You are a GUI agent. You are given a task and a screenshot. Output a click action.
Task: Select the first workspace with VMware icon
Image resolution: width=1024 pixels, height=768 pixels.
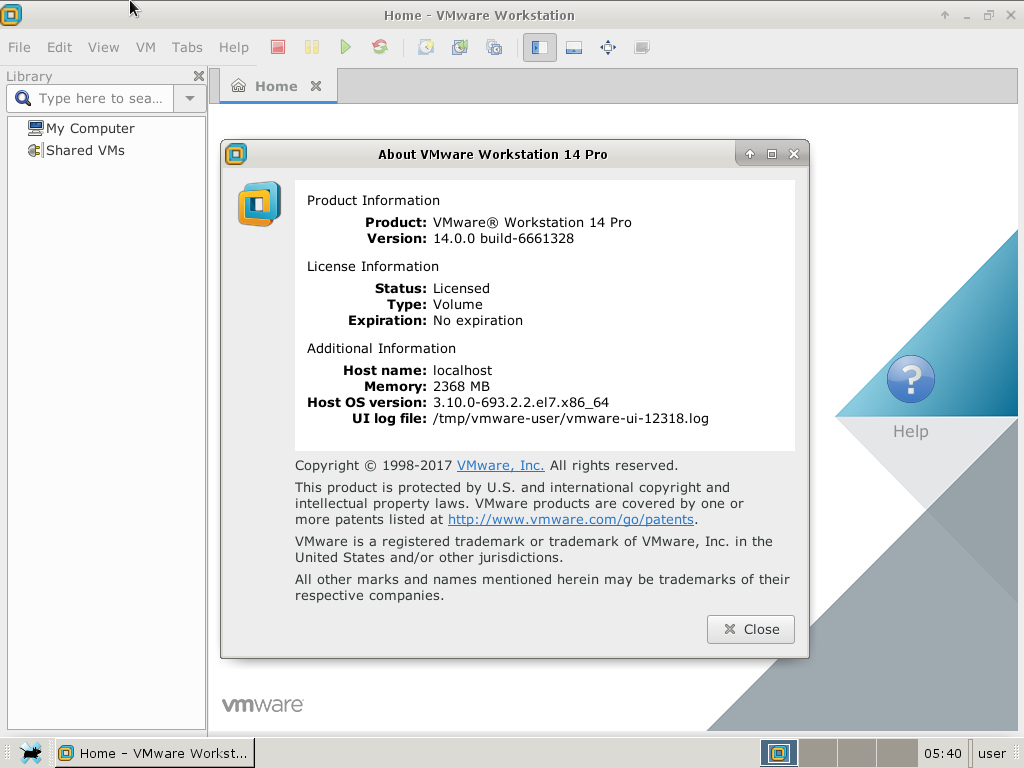tap(778, 753)
